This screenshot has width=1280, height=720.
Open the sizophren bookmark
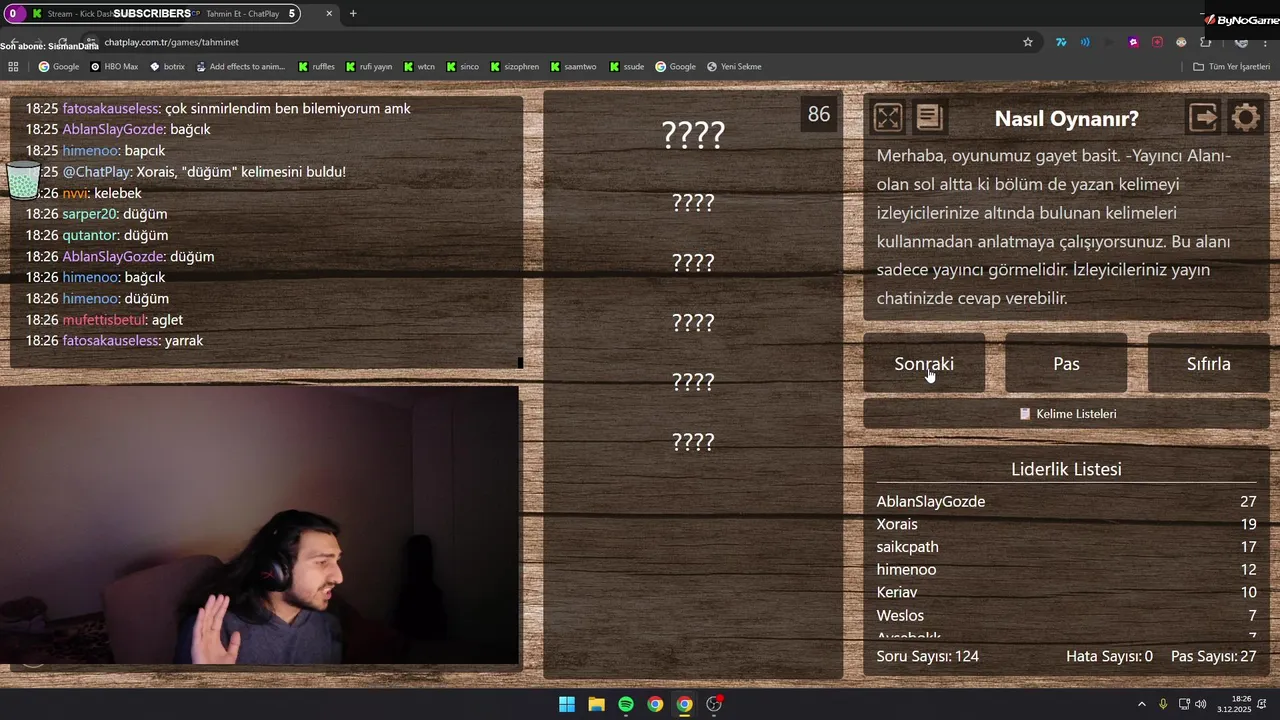coord(514,66)
